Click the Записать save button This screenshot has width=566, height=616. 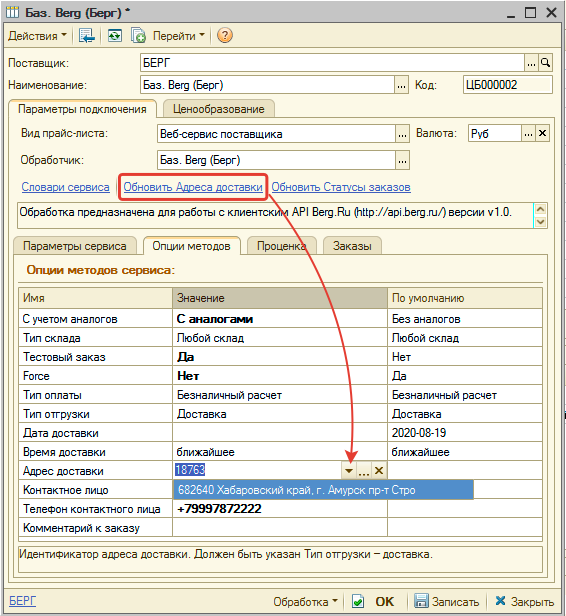pyautogui.click(x=447, y=601)
